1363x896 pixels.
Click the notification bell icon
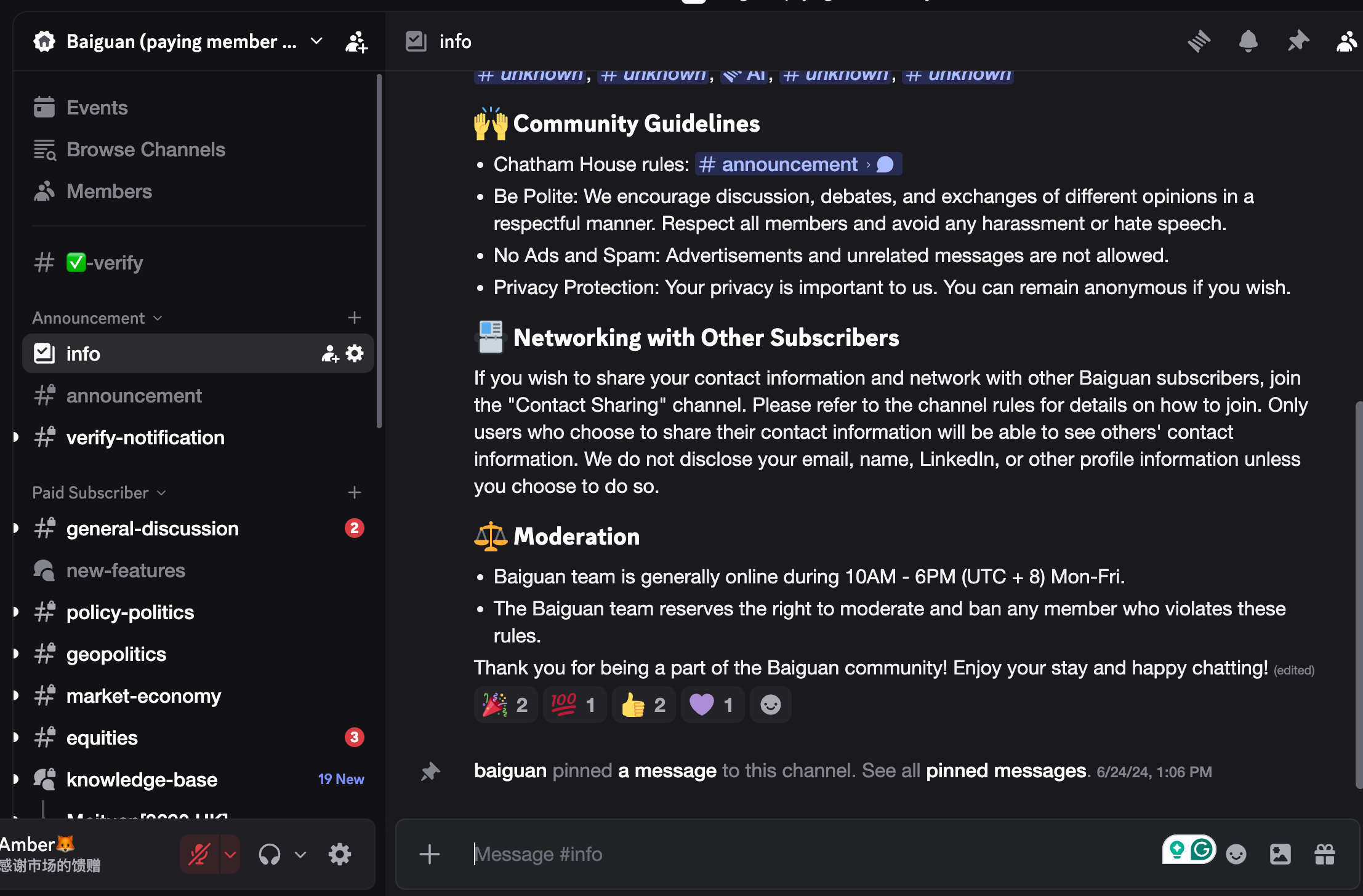[1248, 42]
